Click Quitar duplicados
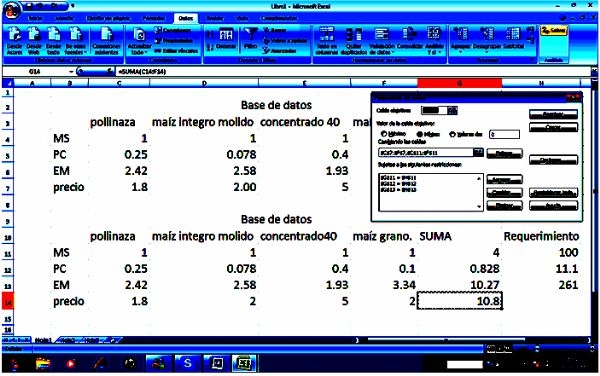 354,41
